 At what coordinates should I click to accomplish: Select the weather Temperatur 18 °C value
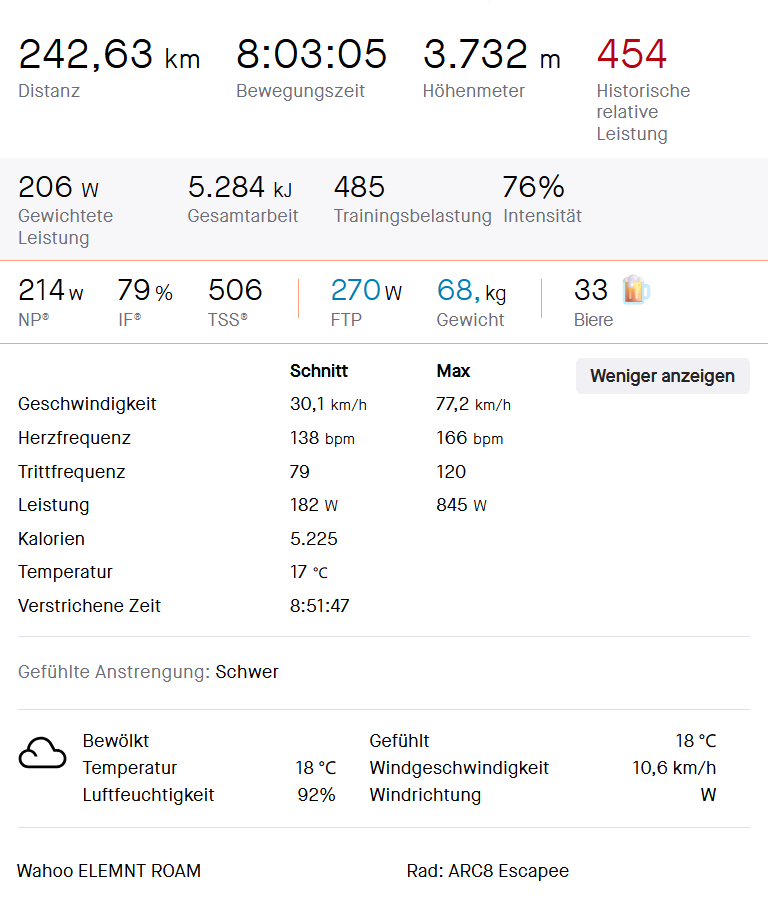point(316,768)
